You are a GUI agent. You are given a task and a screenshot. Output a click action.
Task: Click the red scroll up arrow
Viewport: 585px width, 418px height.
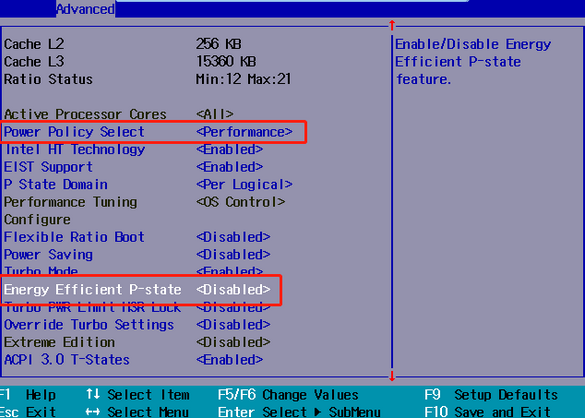tap(392, 25)
